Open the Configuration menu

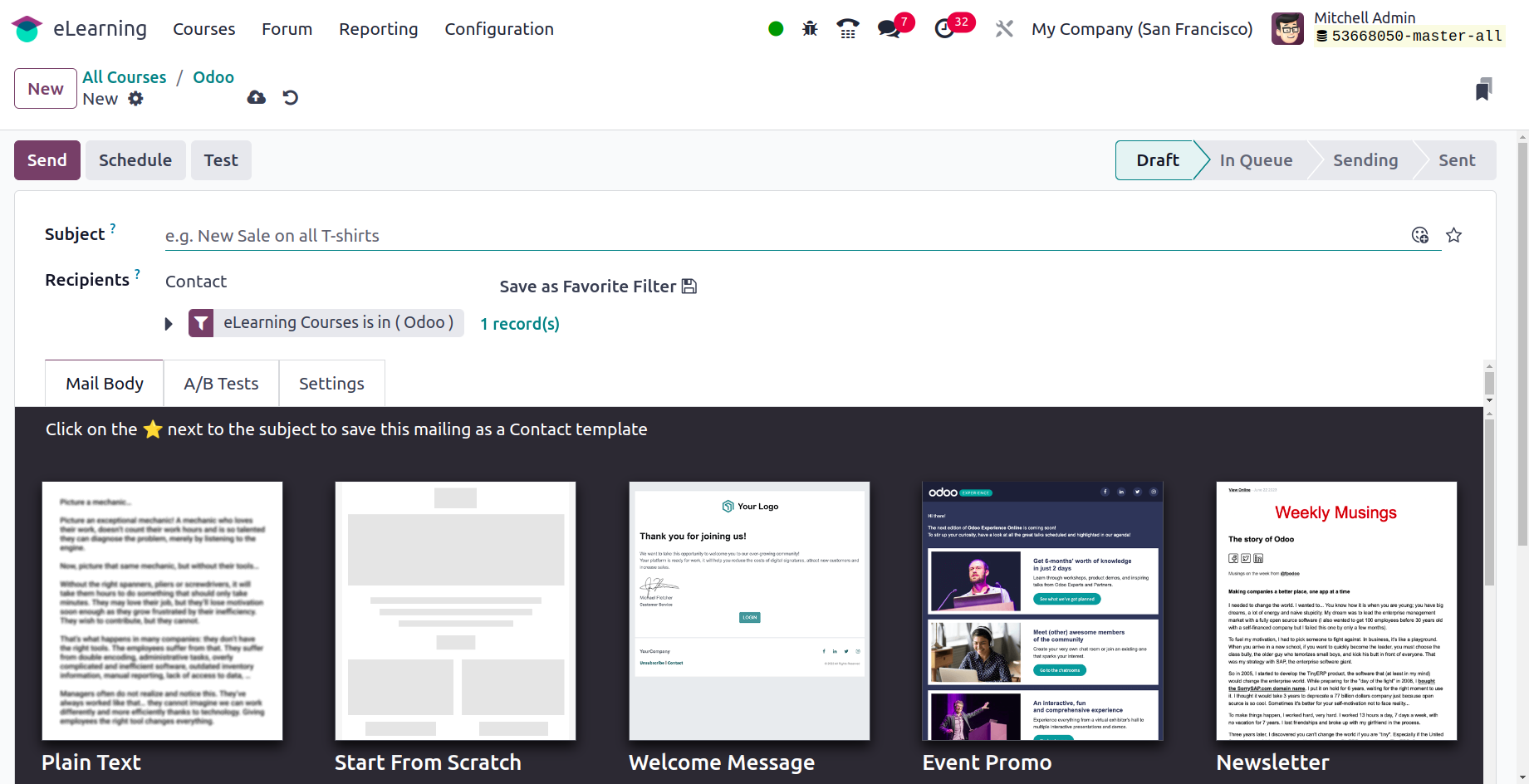[x=499, y=29]
